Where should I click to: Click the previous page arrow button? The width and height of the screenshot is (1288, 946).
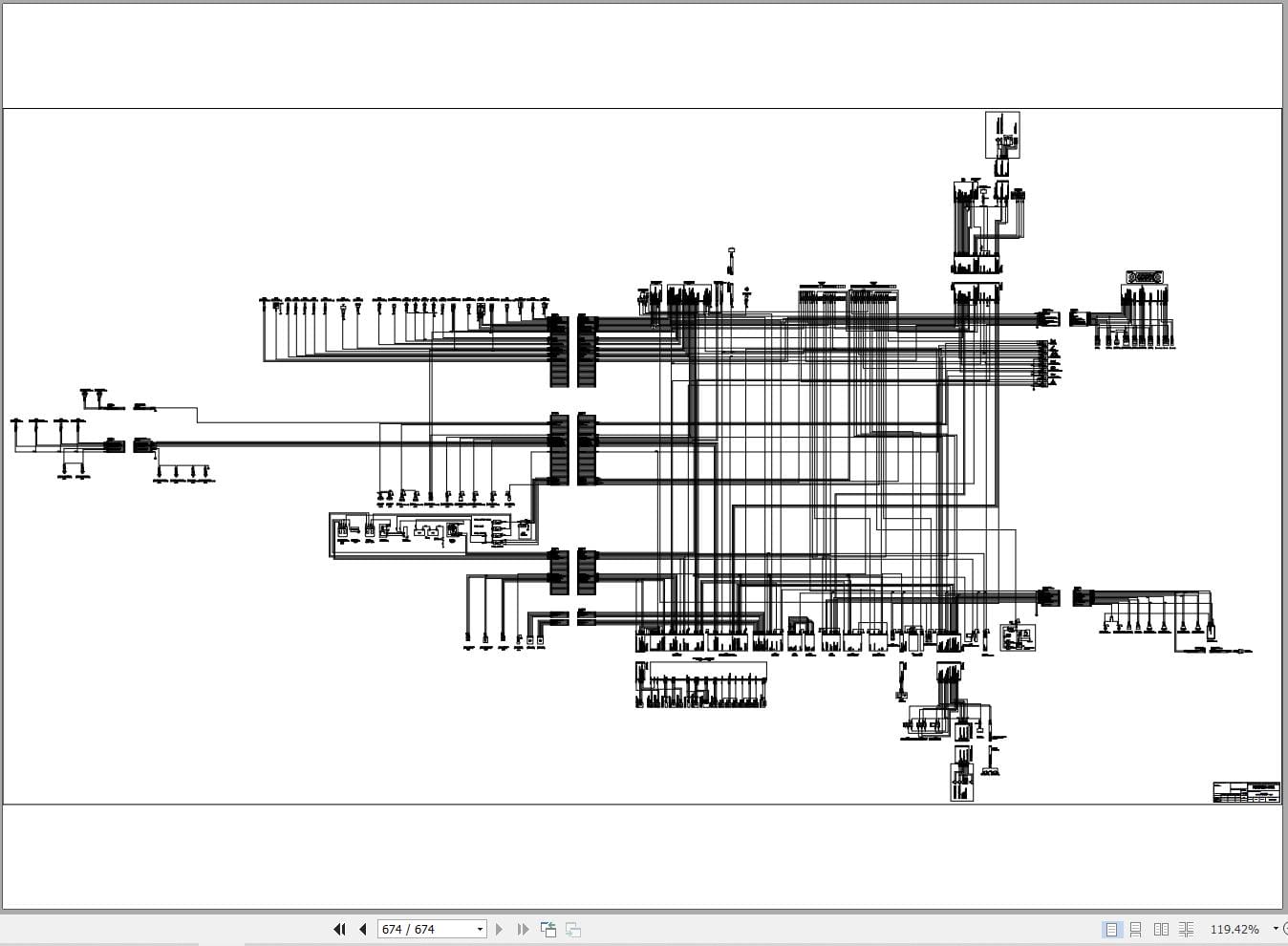click(363, 929)
